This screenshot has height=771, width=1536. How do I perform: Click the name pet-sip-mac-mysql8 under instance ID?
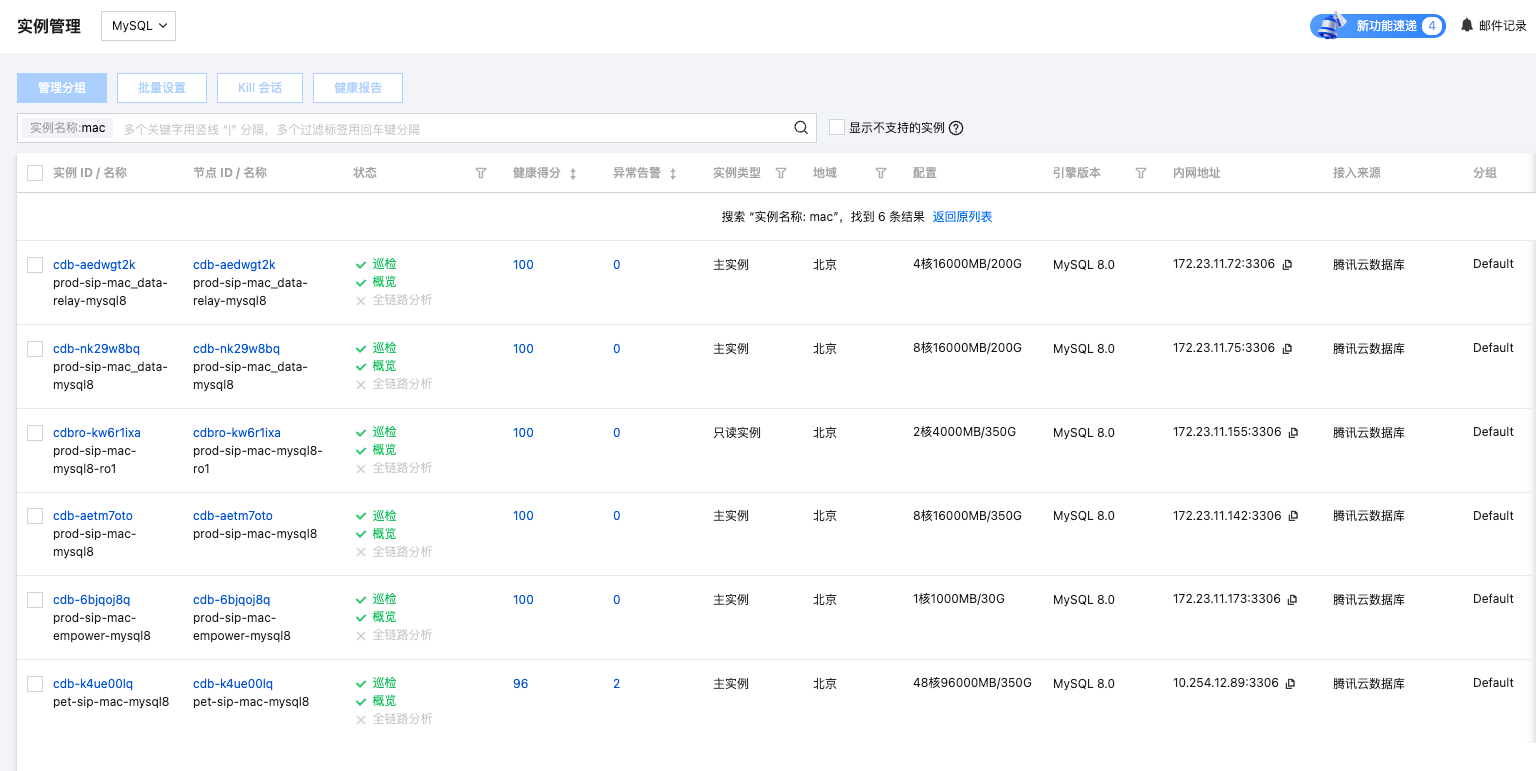point(111,702)
